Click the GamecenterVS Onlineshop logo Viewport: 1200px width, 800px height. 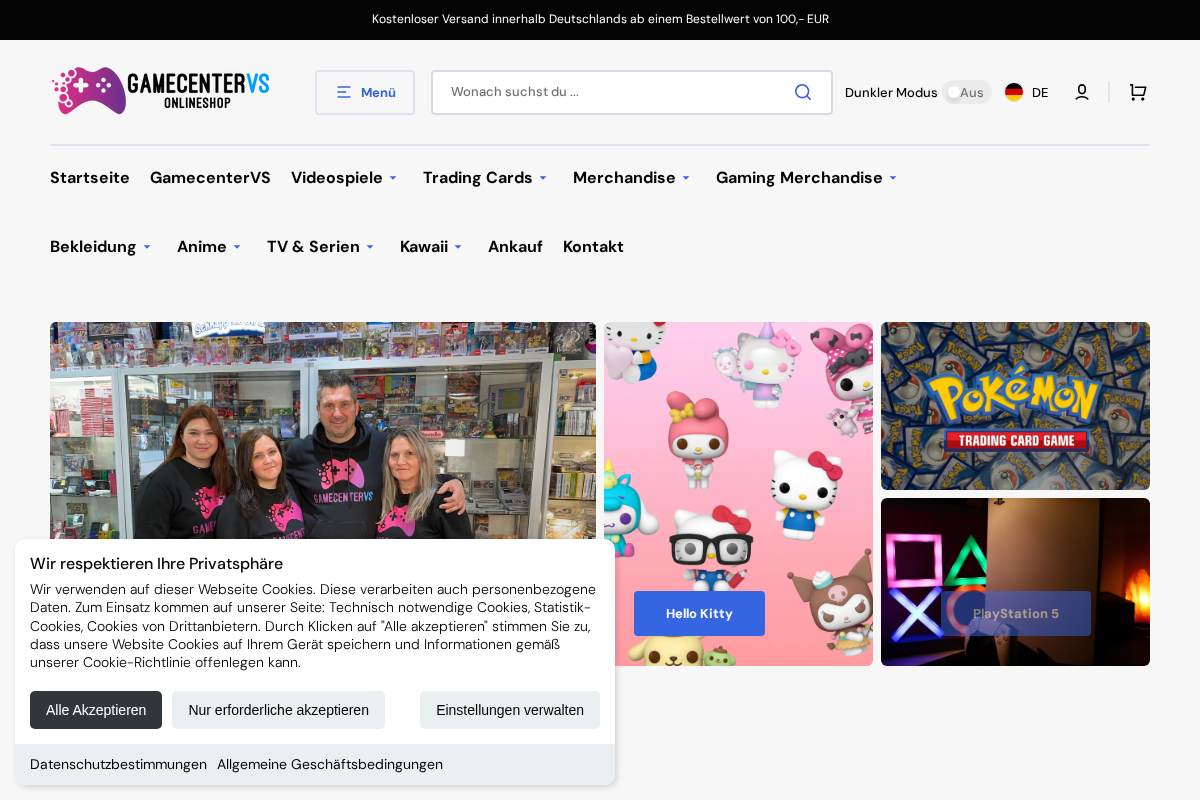coord(160,90)
